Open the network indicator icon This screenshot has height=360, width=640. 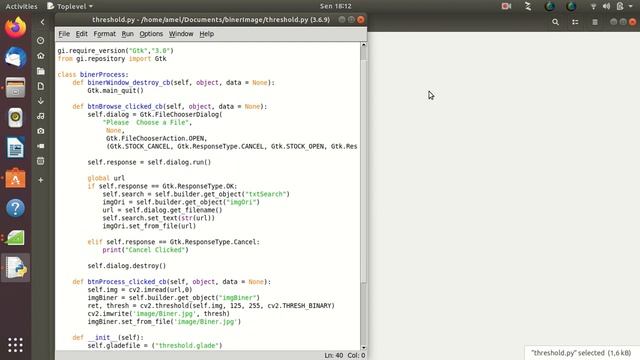[593, 6]
